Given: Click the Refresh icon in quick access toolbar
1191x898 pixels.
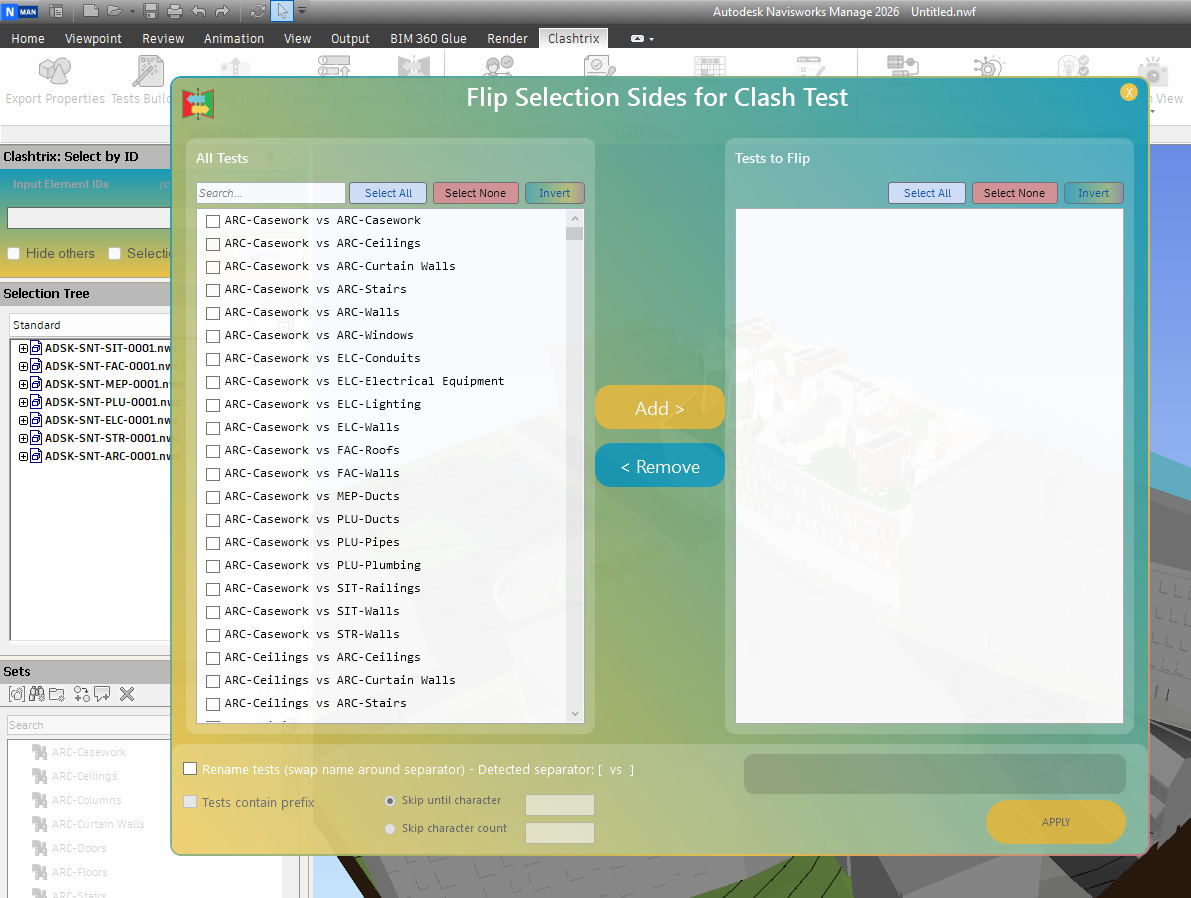Looking at the screenshot, I should (x=258, y=11).
